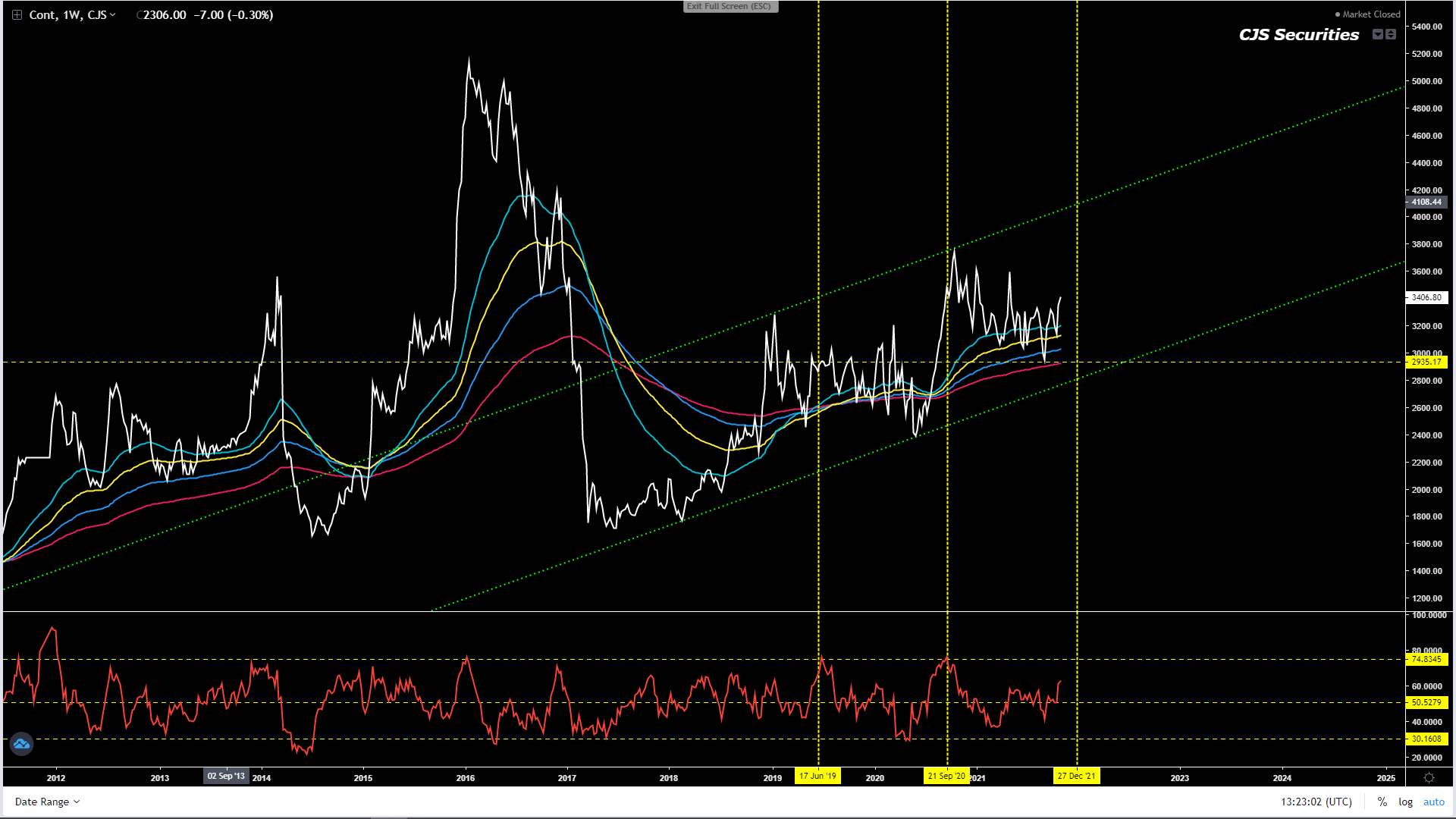
Task: Select the 17 Jun '19 timeline marker
Action: (x=817, y=776)
